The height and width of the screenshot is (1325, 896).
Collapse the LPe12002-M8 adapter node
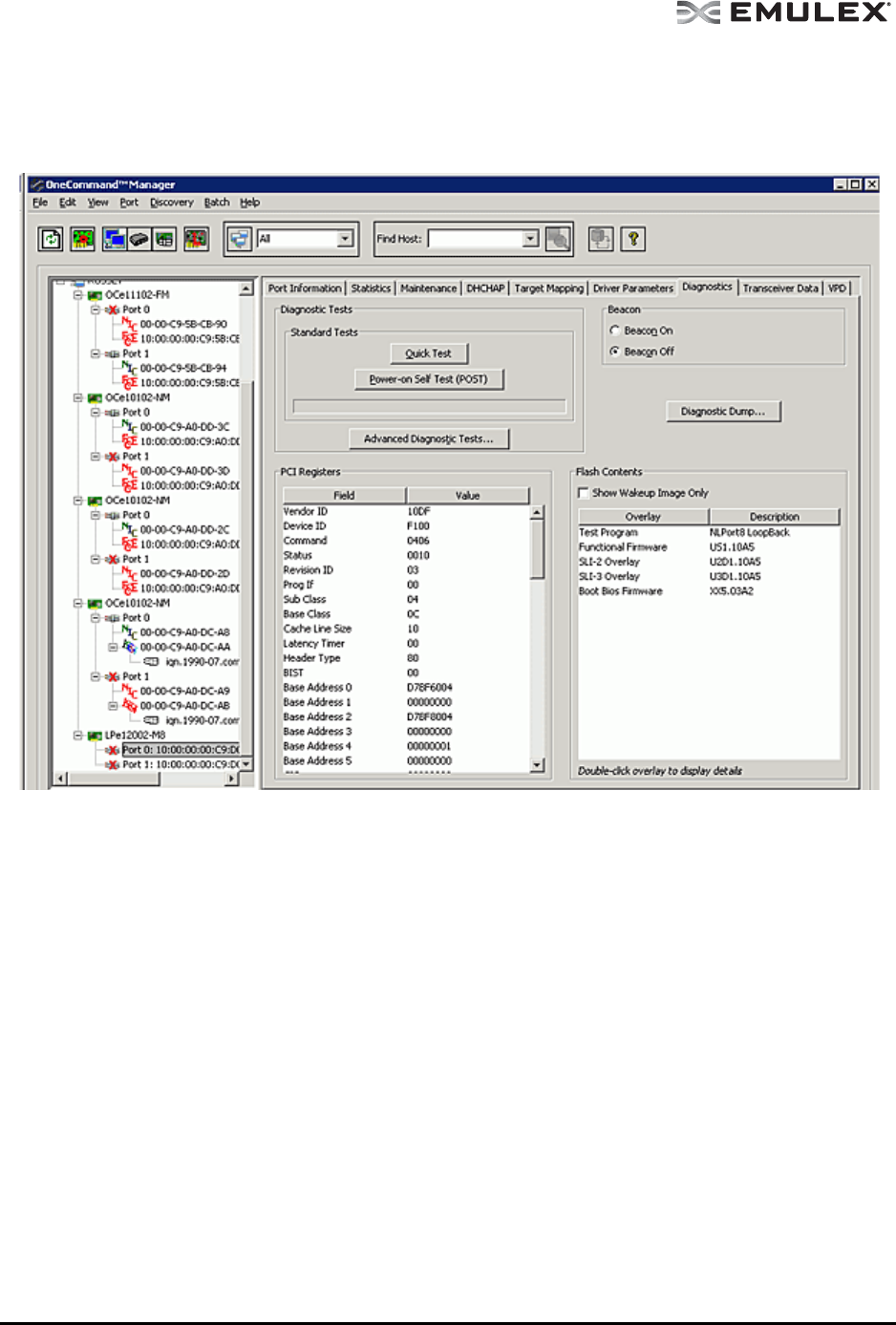tap(78, 736)
